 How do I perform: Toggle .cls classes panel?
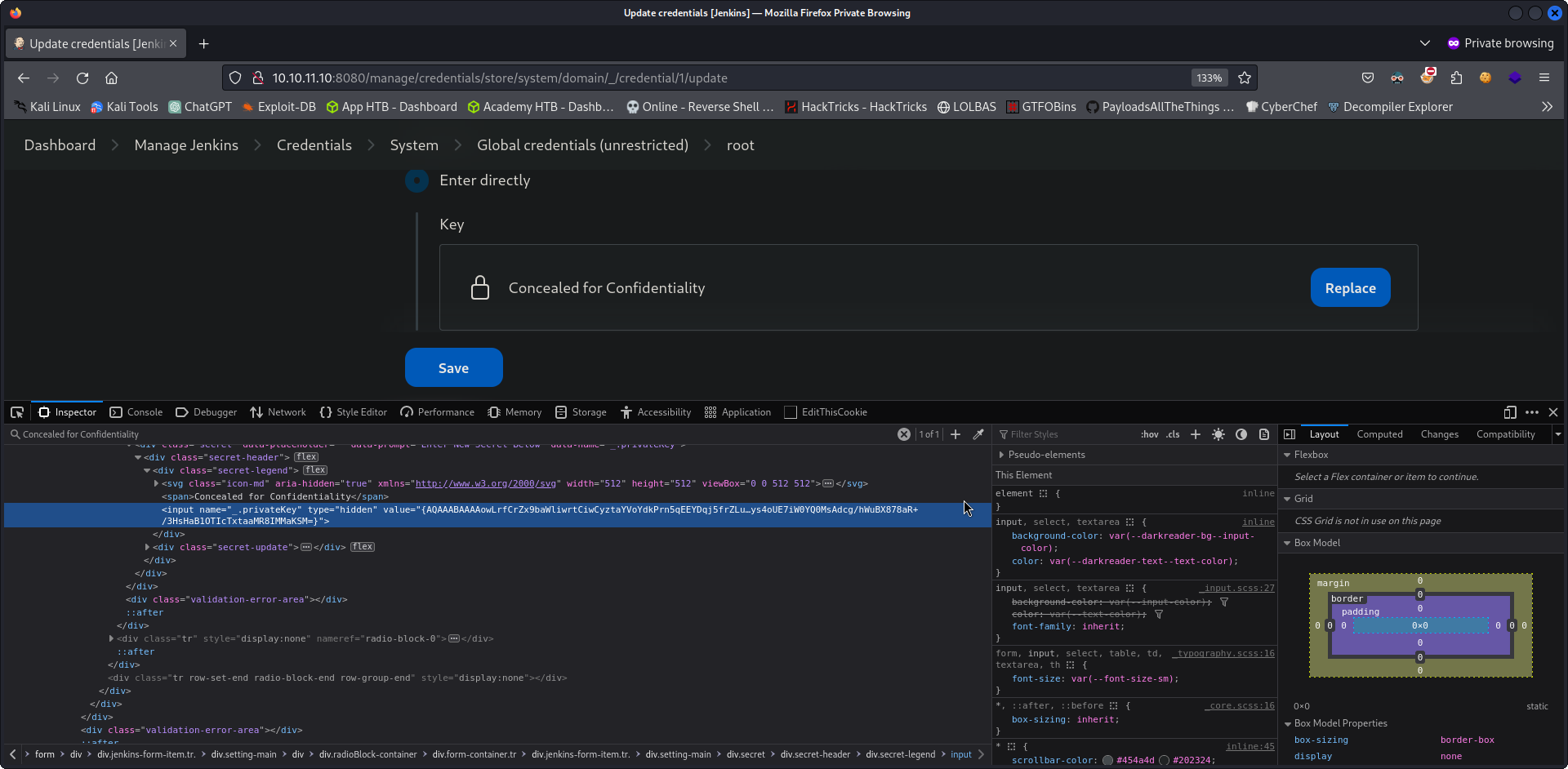(1173, 434)
